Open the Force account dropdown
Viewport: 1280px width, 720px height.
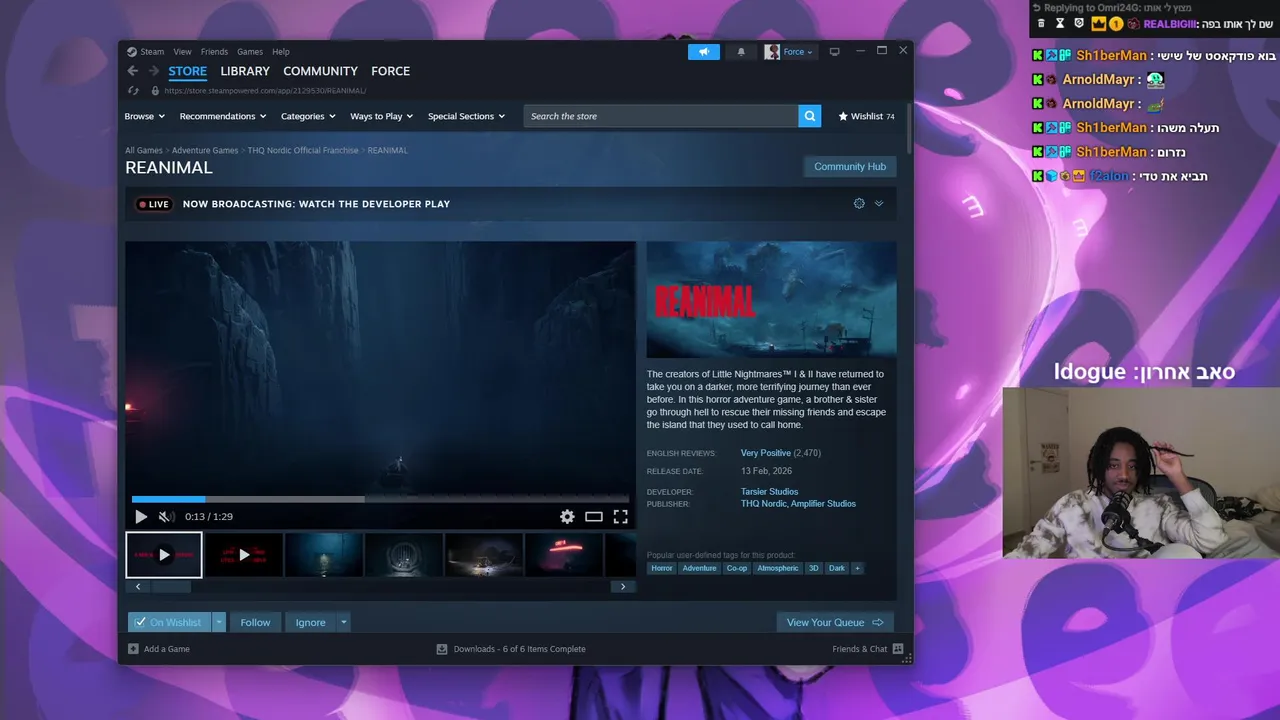click(x=790, y=52)
